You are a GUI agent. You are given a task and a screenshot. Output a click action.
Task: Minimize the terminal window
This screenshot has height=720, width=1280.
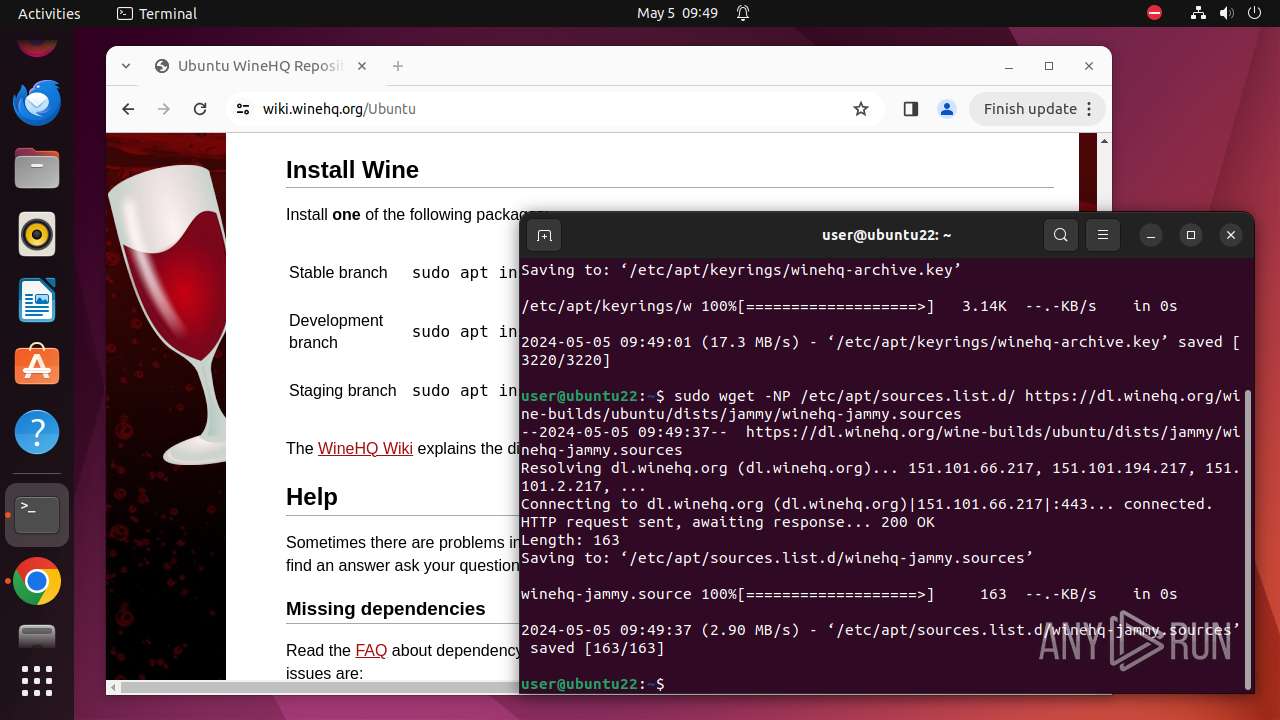[x=1151, y=235]
